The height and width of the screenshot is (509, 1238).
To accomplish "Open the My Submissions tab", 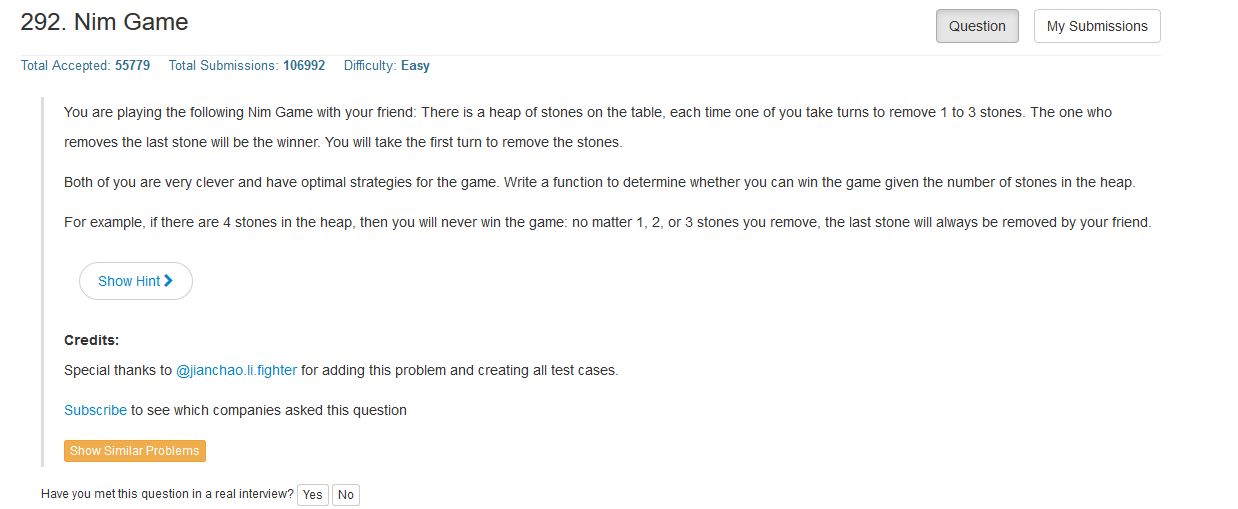I will coord(1097,27).
